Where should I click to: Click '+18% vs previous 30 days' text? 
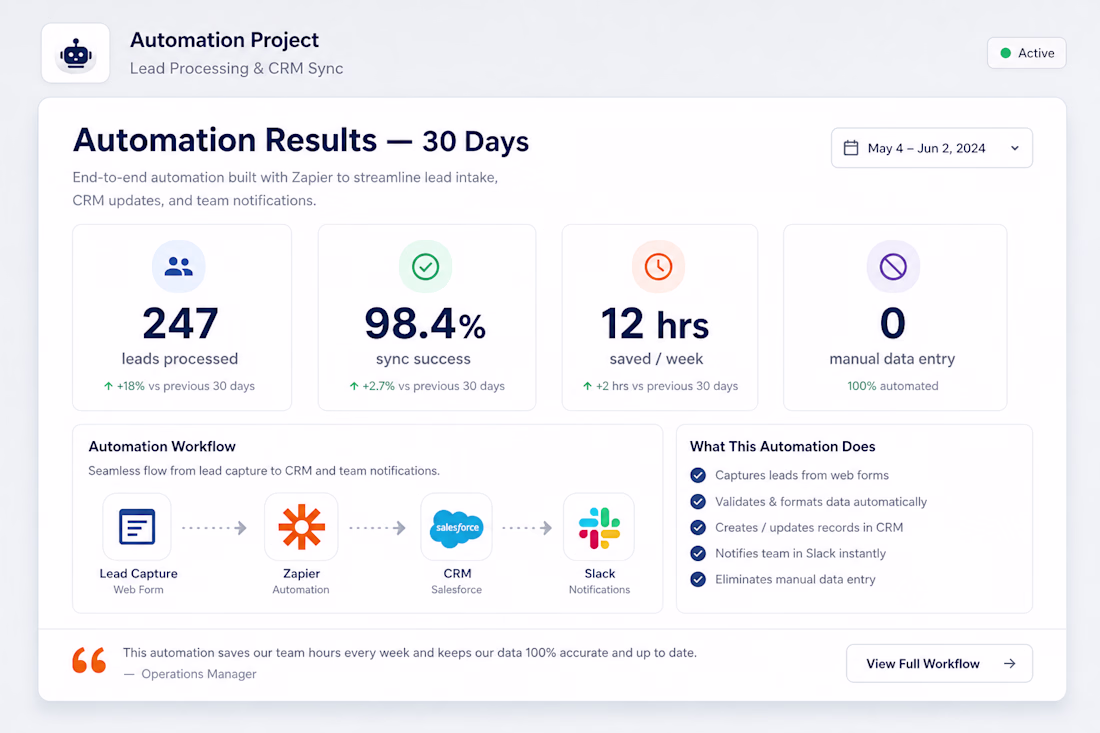185,386
